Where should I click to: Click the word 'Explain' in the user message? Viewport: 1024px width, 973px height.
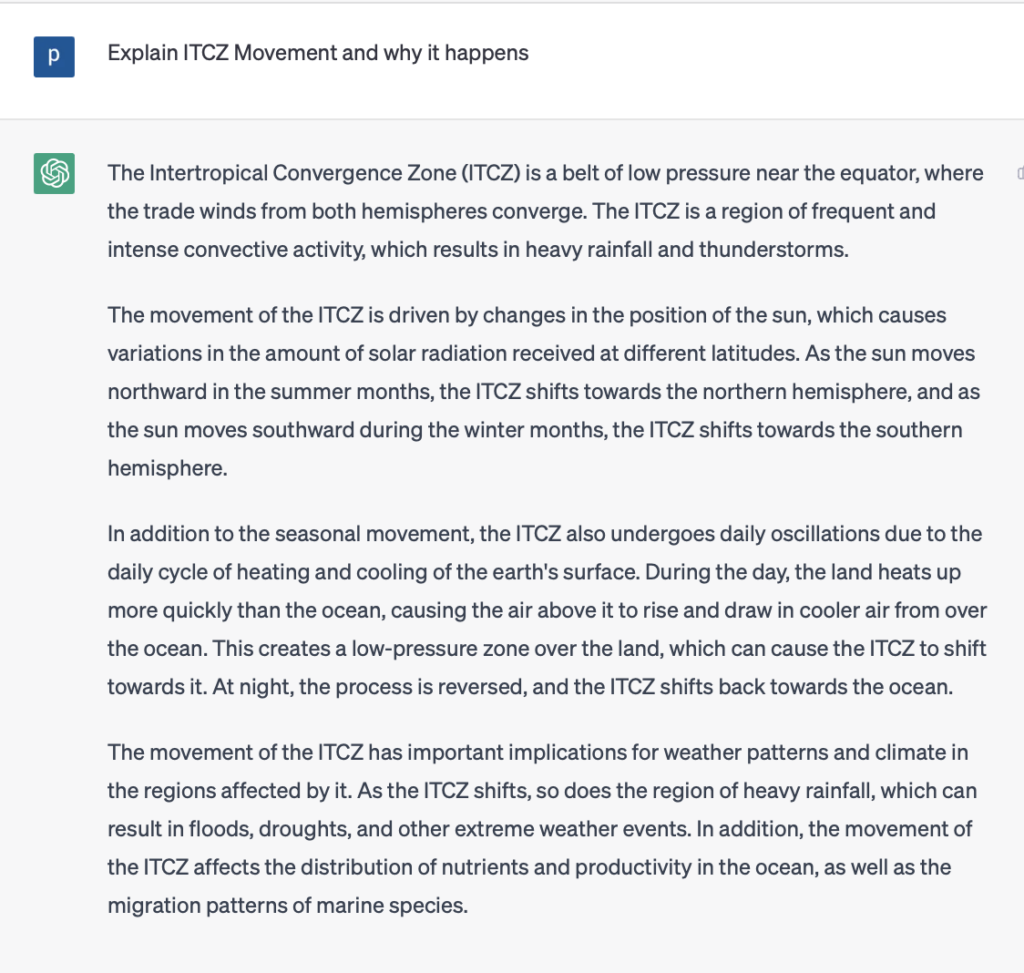tap(143, 53)
